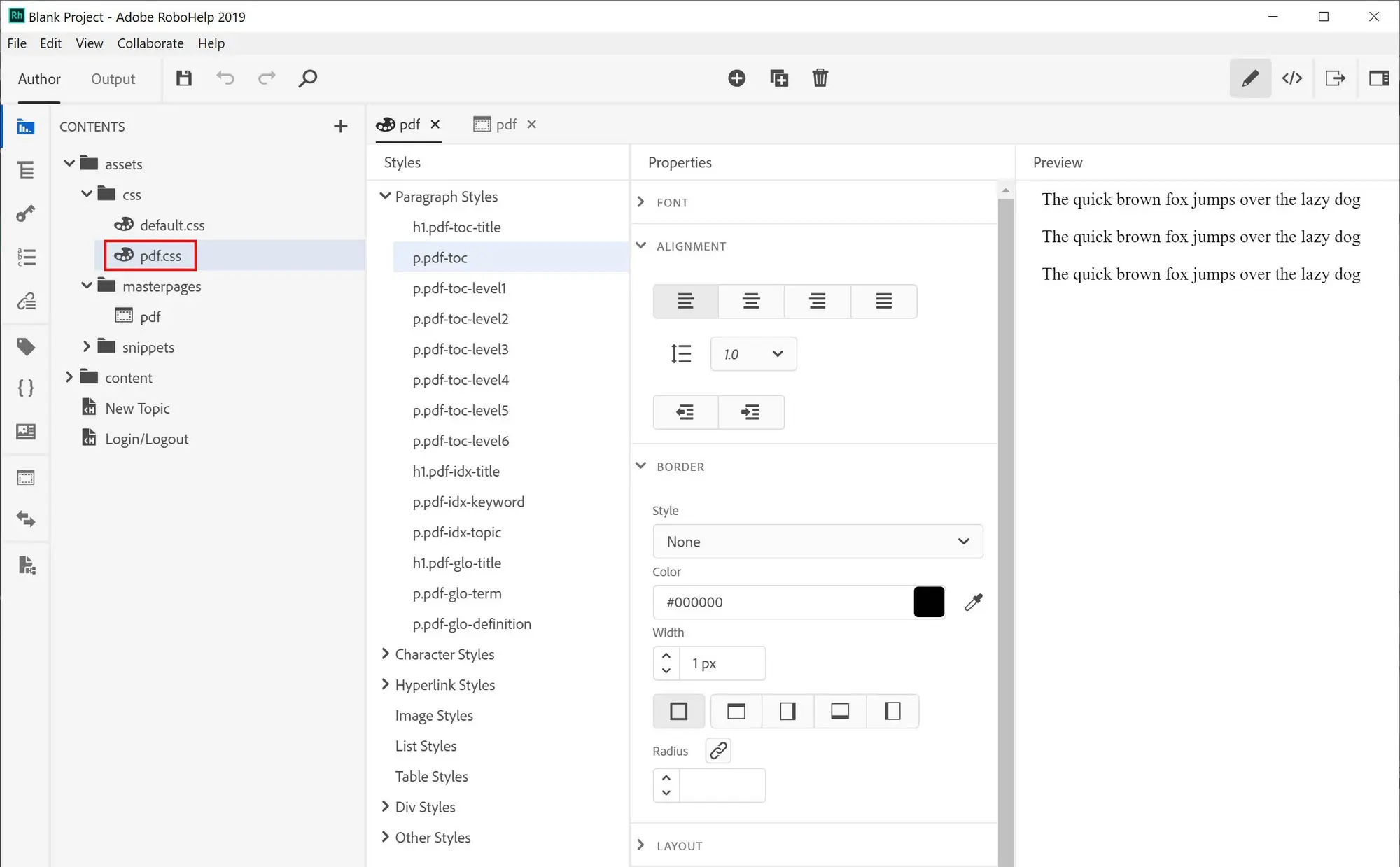Select the p.pdf-toc-level3 style
The image size is (1400, 867).
[x=460, y=348]
